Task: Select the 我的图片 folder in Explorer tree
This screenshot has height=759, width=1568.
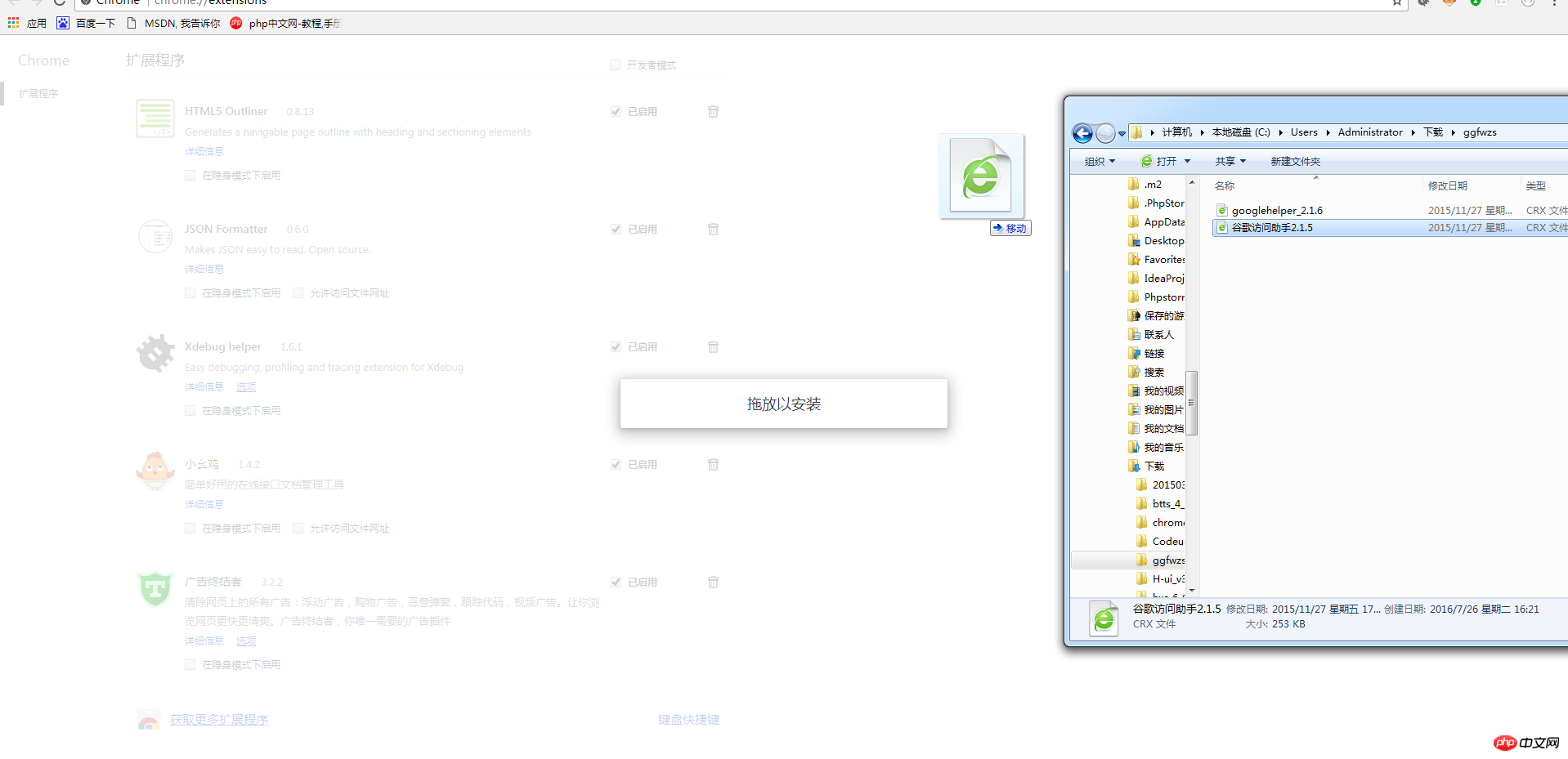Action: tap(1156, 410)
